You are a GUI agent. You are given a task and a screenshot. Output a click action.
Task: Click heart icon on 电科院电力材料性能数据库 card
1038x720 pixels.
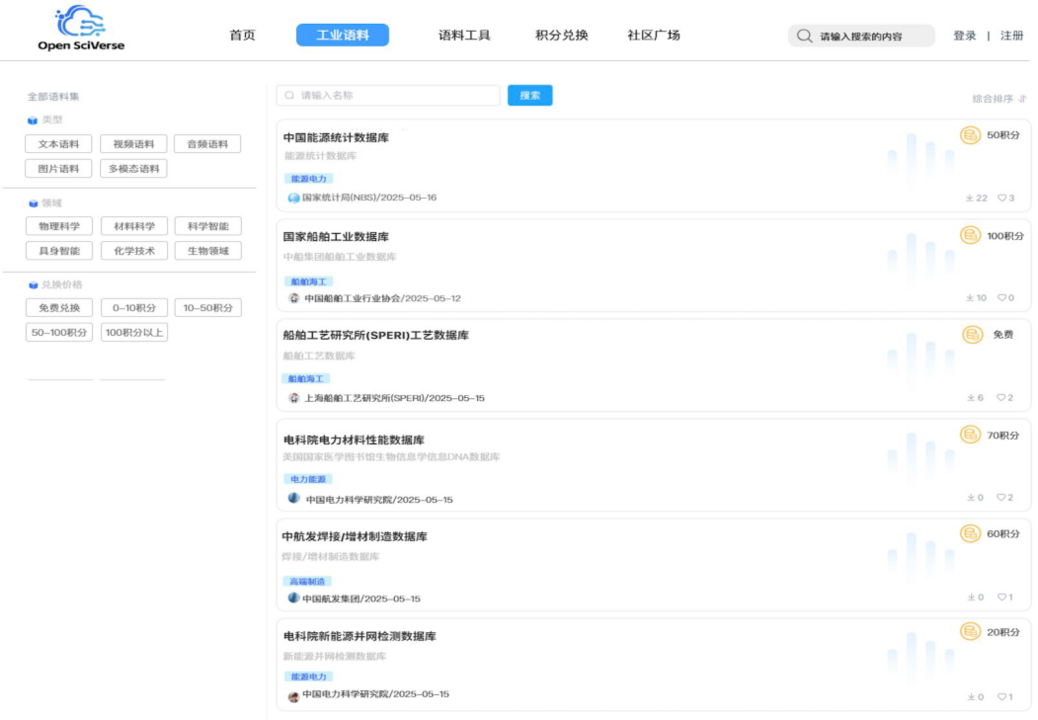1001,498
